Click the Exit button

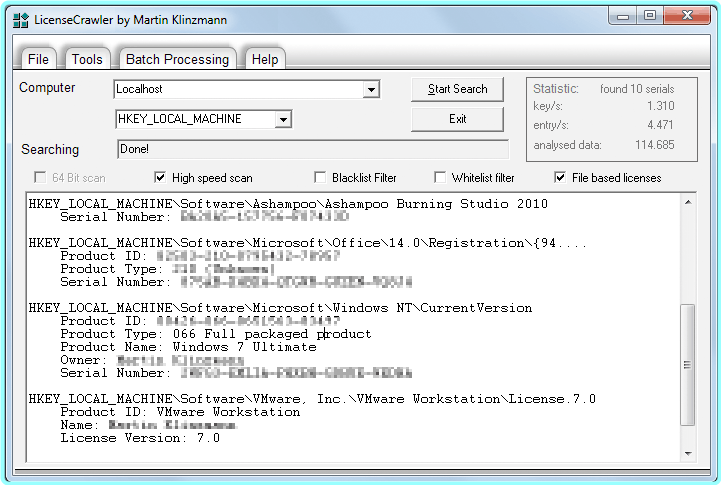pyautogui.click(x=457, y=119)
